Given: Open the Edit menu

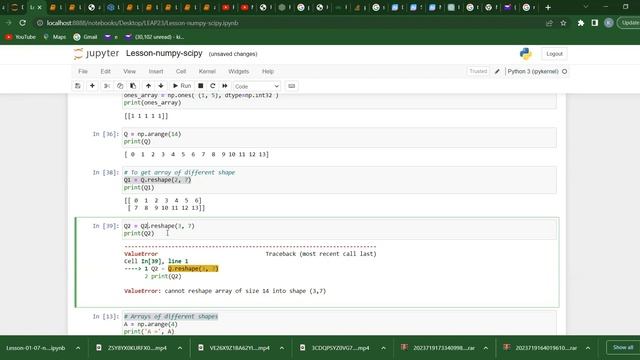Looking at the screenshot, I should coord(105,71).
